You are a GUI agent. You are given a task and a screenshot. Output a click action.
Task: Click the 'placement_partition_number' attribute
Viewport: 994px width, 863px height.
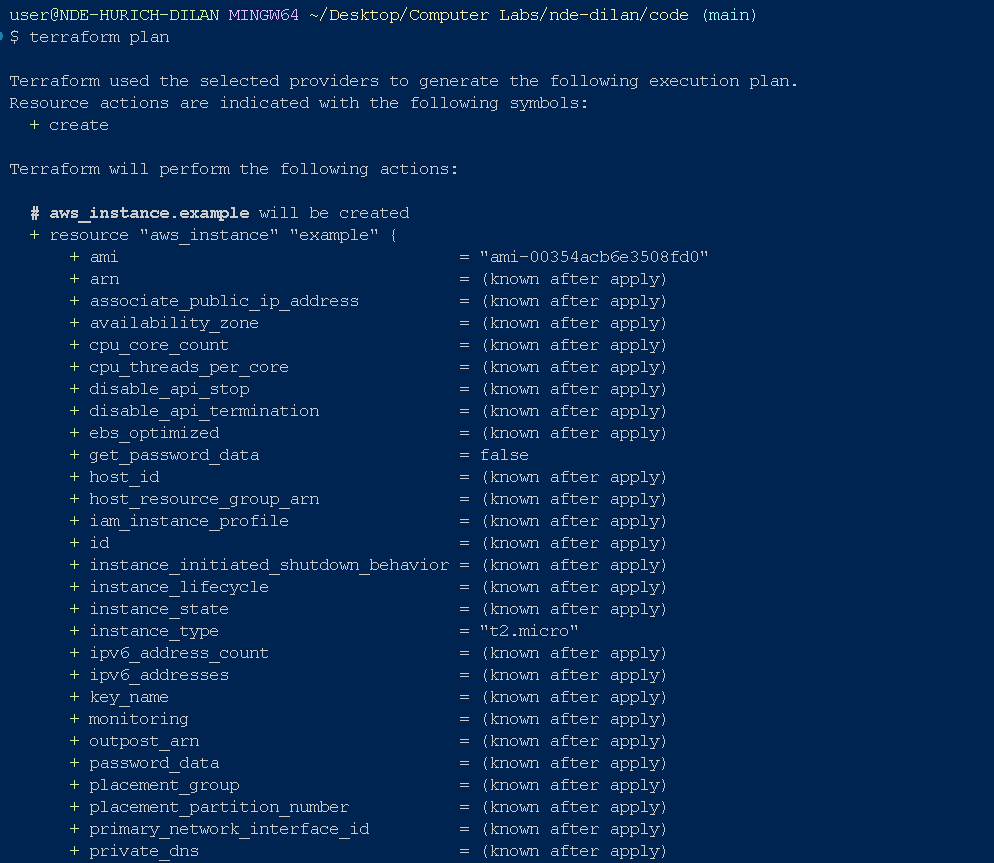(219, 807)
